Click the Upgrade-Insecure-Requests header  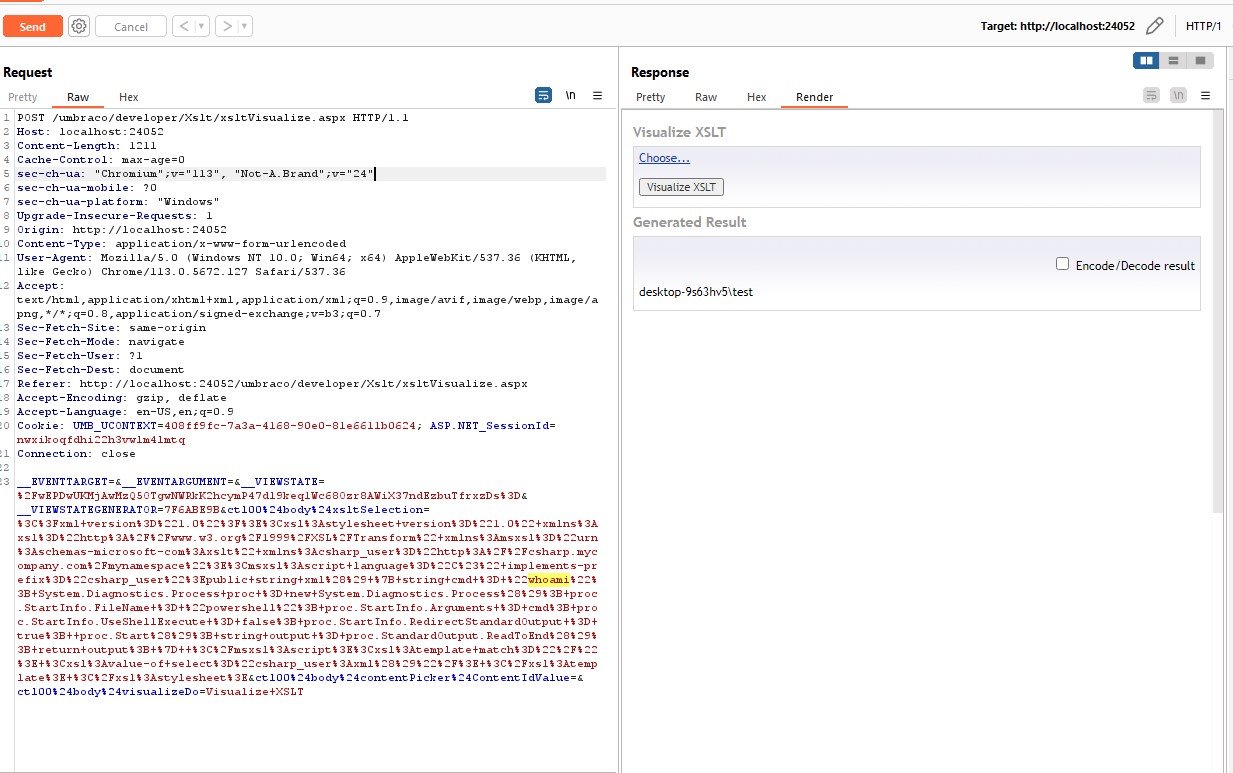click(115, 216)
